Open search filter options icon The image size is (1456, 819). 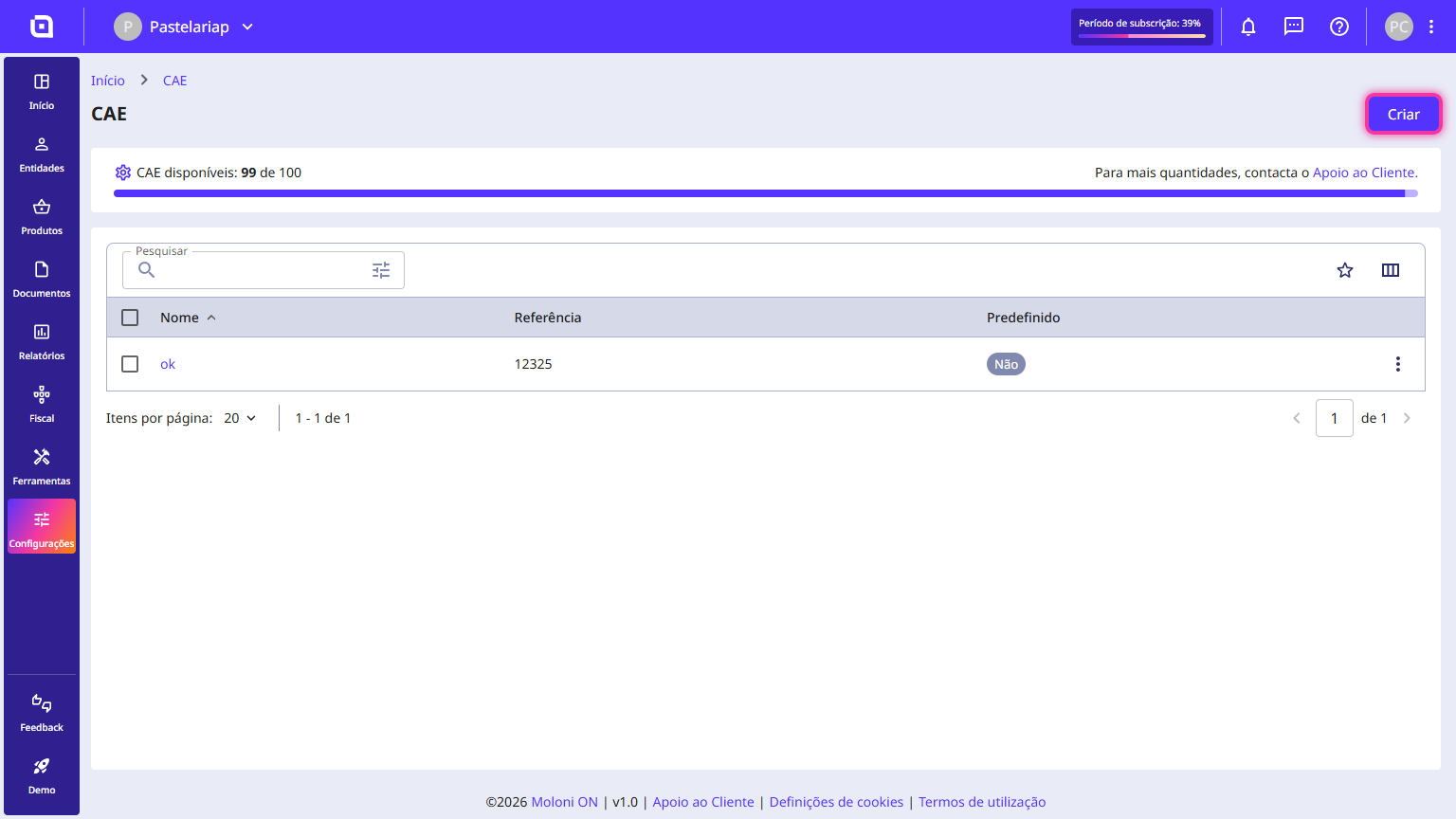click(x=381, y=270)
